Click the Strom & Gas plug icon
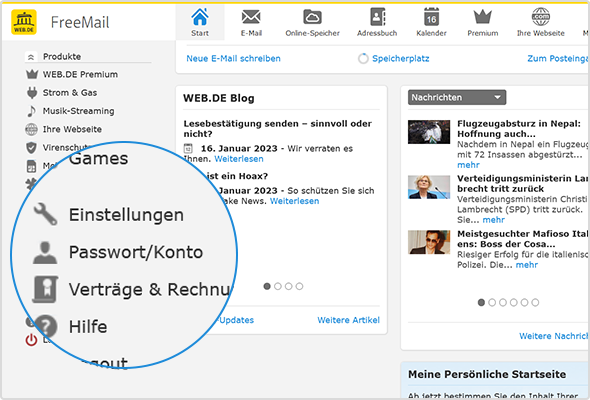The width and height of the screenshot is (590, 400). pos(32,93)
